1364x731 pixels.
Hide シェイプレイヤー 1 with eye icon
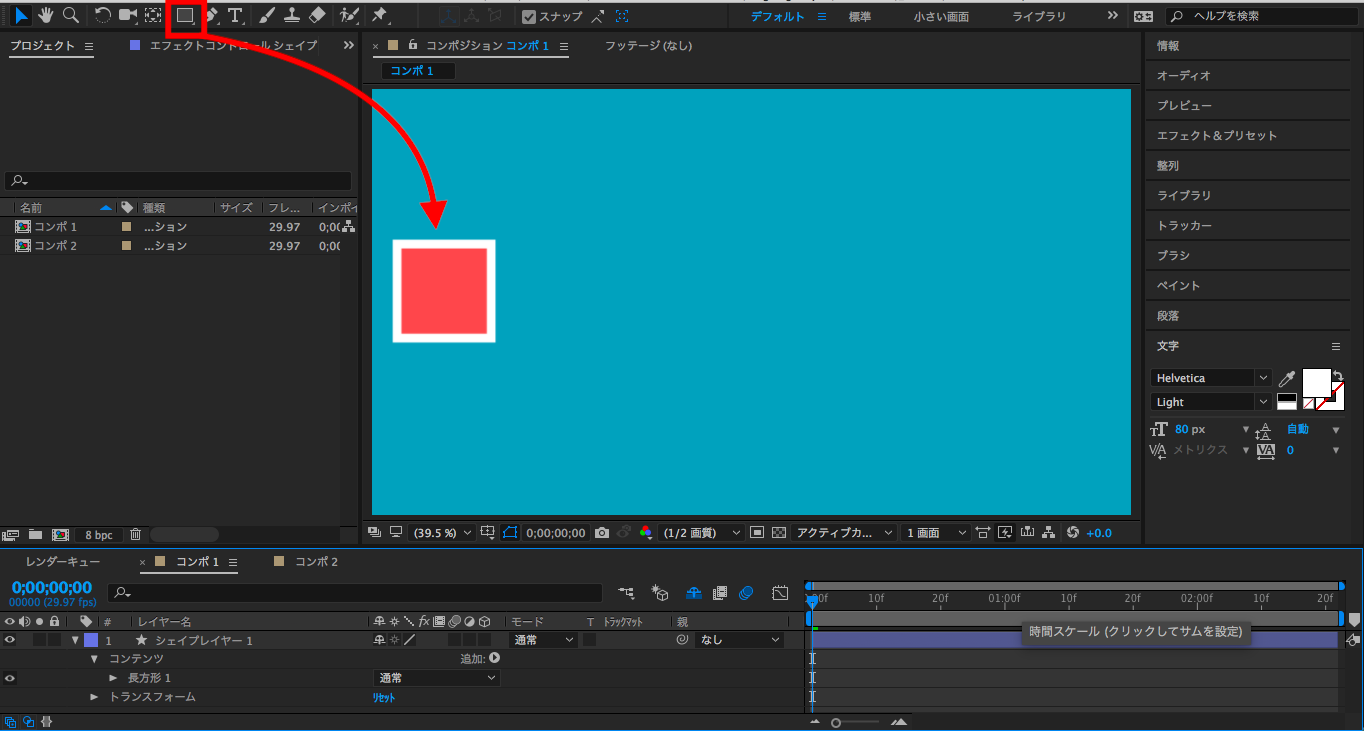pyautogui.click(x=9, y=640)
